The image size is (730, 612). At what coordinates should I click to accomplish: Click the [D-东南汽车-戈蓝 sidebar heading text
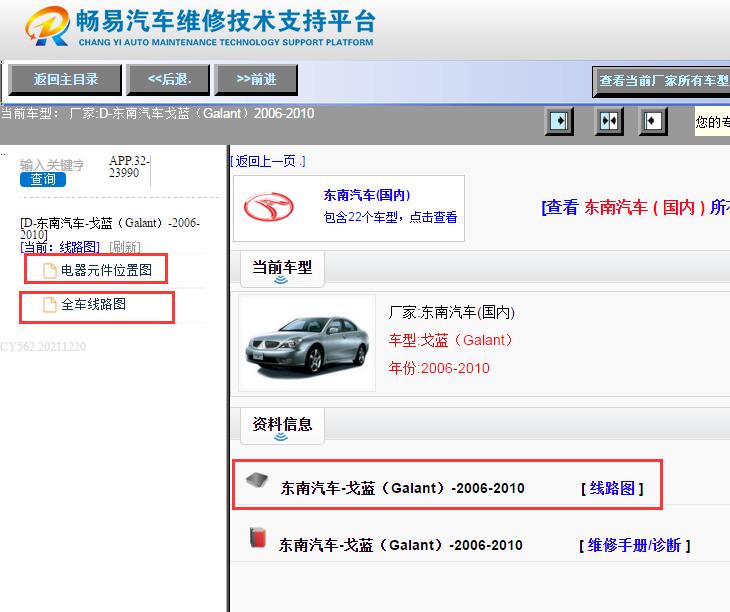pyautogui.click(x=110, y=229)
